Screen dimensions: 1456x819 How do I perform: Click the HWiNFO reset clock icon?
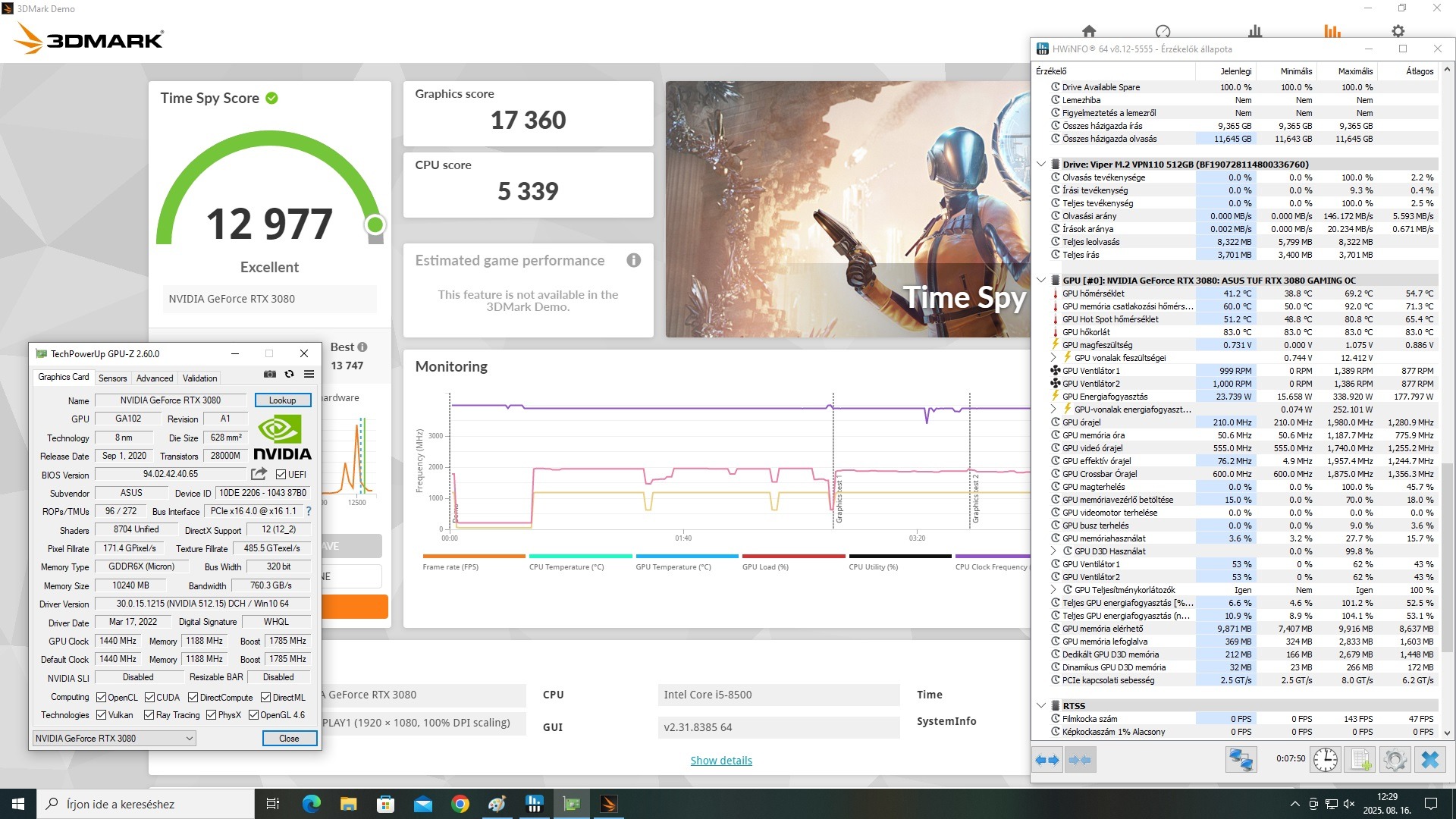[1325, 759]
